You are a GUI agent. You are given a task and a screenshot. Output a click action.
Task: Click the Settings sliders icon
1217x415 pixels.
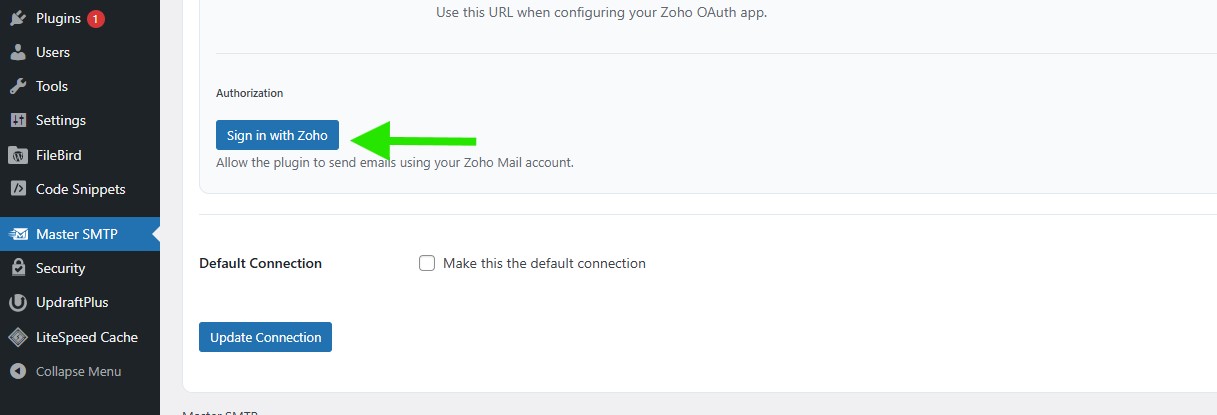pos(18,120)
